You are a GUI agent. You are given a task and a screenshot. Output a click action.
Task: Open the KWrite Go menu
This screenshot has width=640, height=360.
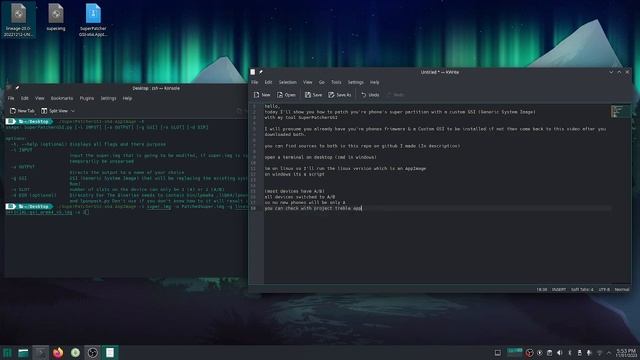point(322,82)
